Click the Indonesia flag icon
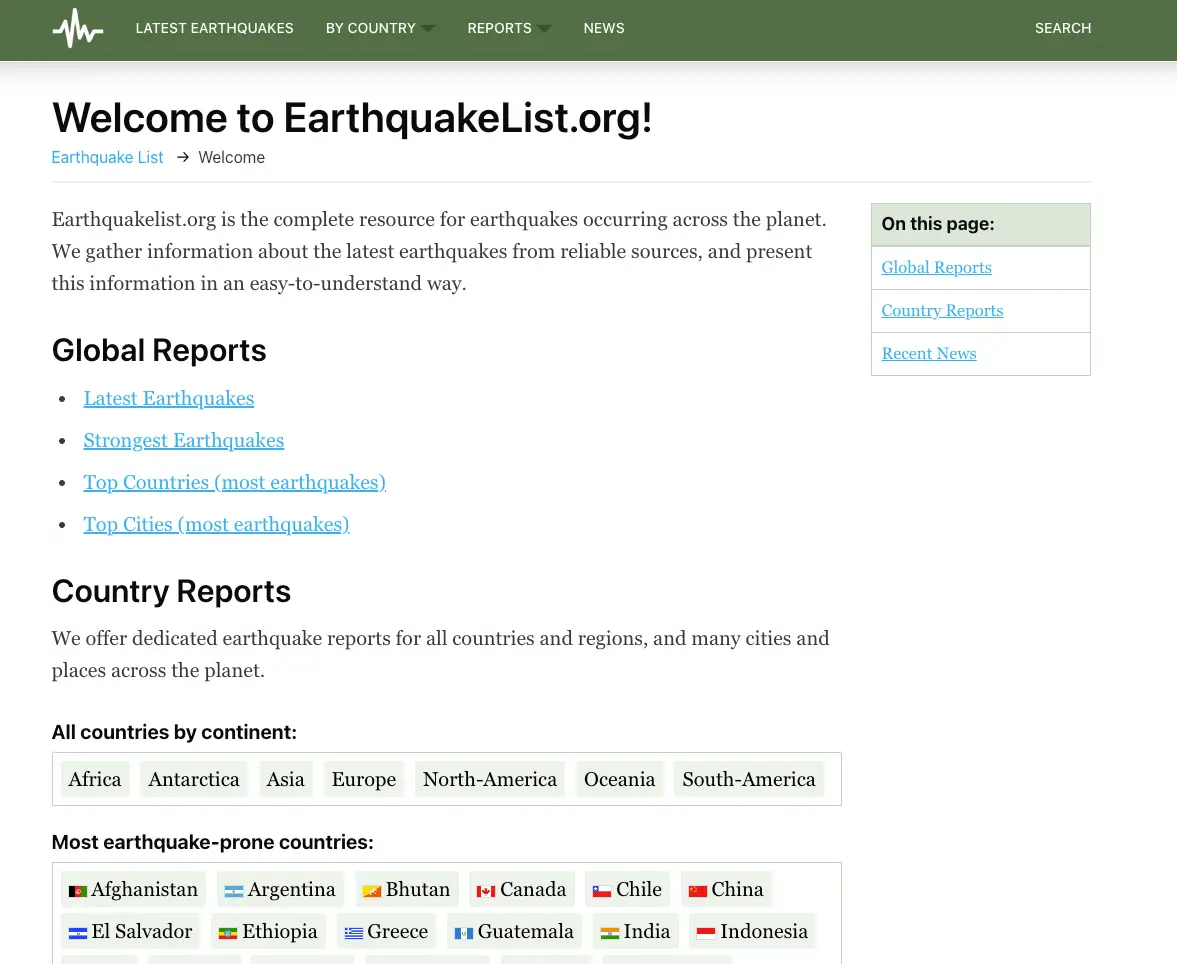This screenshot has width=1177, height=964. tap(706, 933)
